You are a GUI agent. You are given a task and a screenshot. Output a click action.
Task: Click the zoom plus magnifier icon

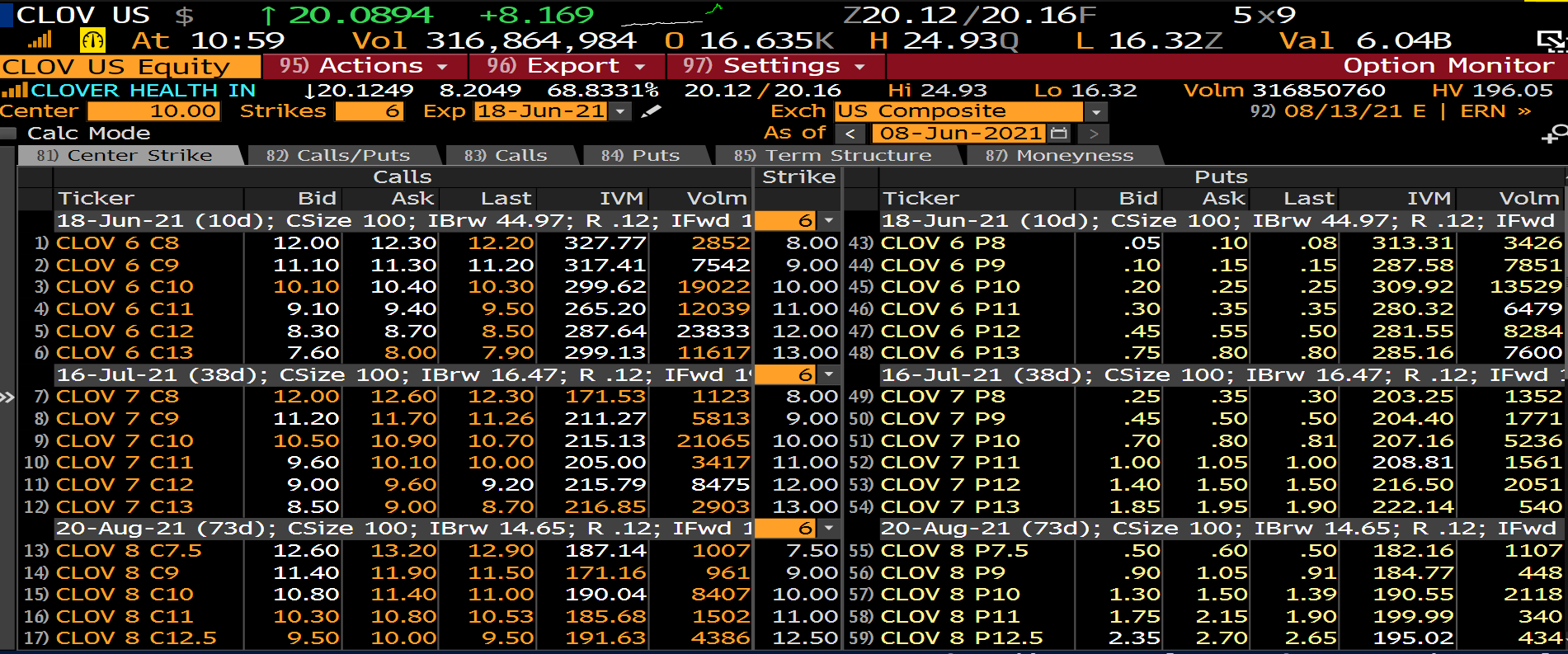point(1554,134)
